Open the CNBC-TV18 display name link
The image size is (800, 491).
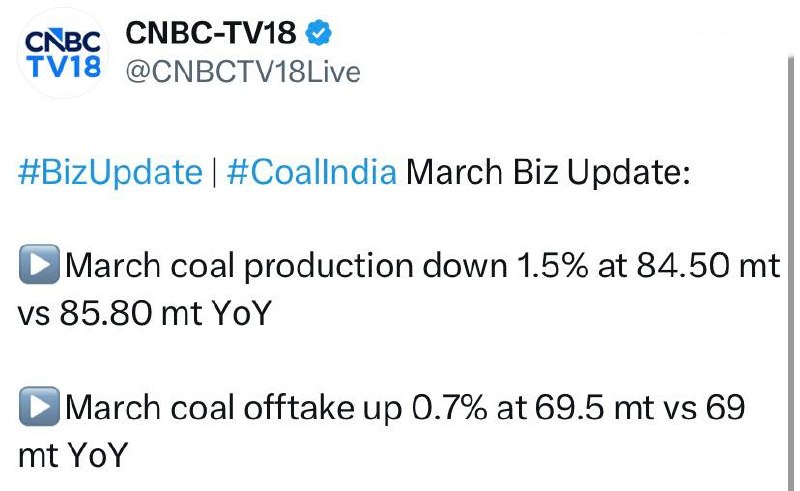tap(212, 35)
